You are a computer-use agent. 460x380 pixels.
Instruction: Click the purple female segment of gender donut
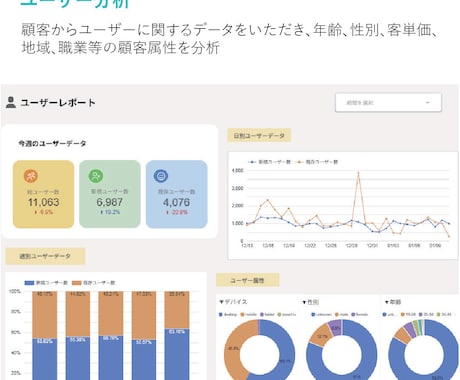click(336, 327)
